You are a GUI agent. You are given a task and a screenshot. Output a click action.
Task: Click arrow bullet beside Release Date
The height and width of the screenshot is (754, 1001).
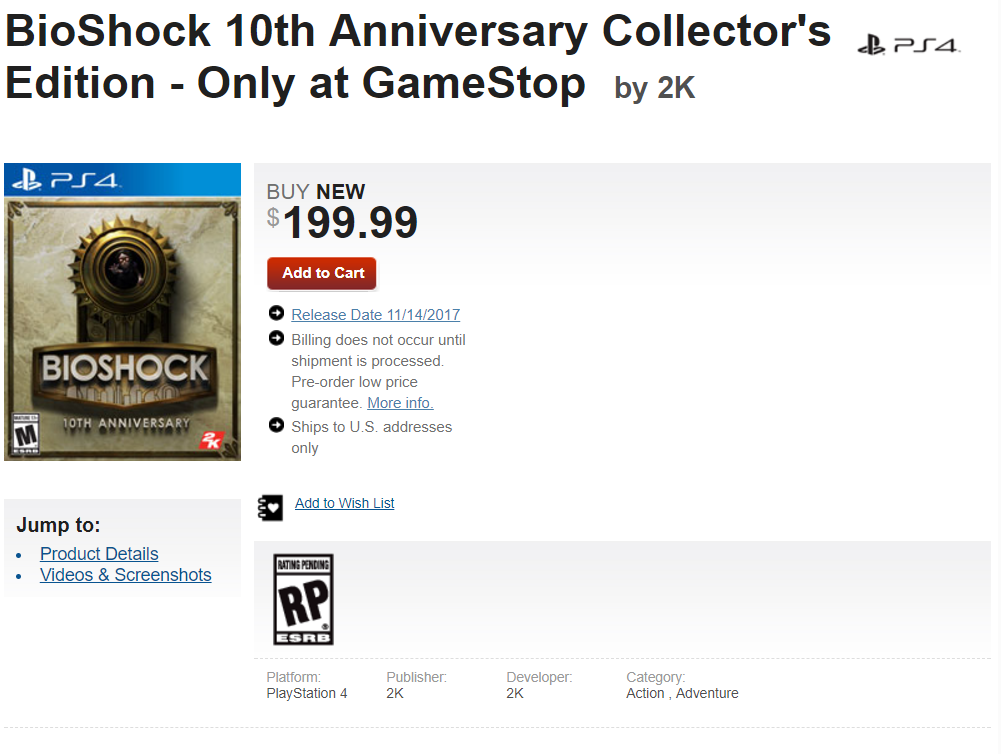[x=277, y=314]
